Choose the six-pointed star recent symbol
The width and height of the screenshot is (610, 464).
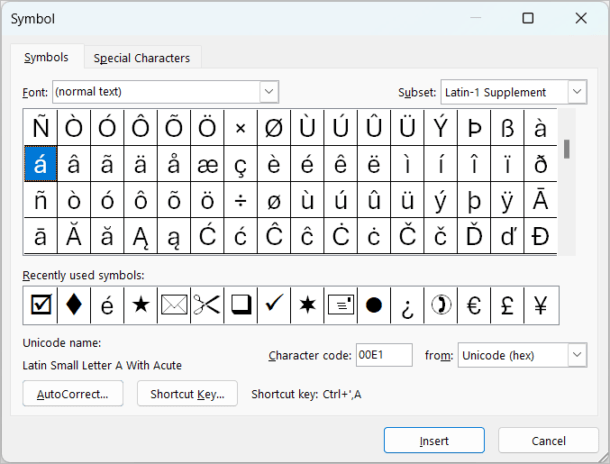(307, 305)
